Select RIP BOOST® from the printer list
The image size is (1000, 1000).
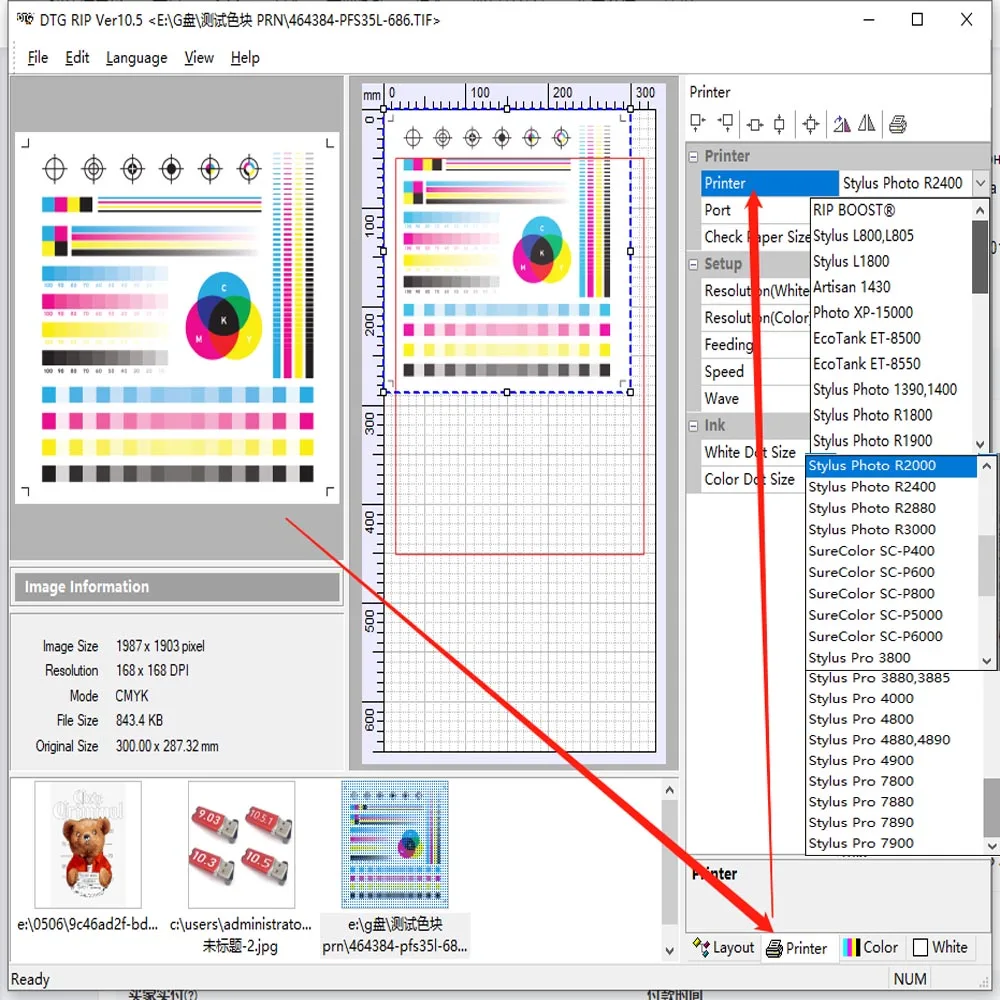[x=891, y=210]
